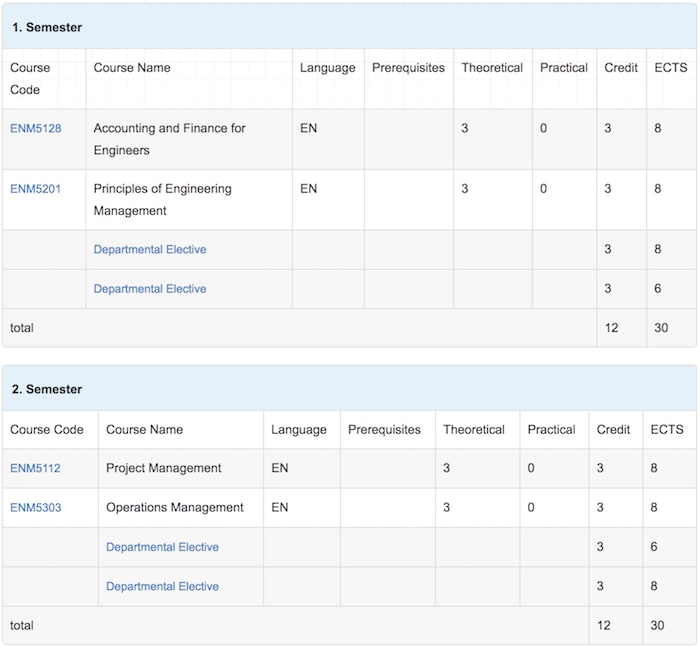Open second Departmental Elective in Semester 1
Image resolution: width=700 pixels, height=647 pixels.
[150, 288]
